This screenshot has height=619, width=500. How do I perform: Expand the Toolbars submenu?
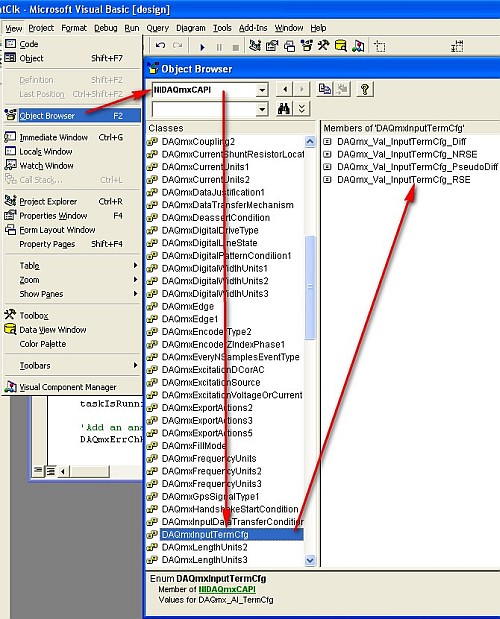click(x=72, y=366)
